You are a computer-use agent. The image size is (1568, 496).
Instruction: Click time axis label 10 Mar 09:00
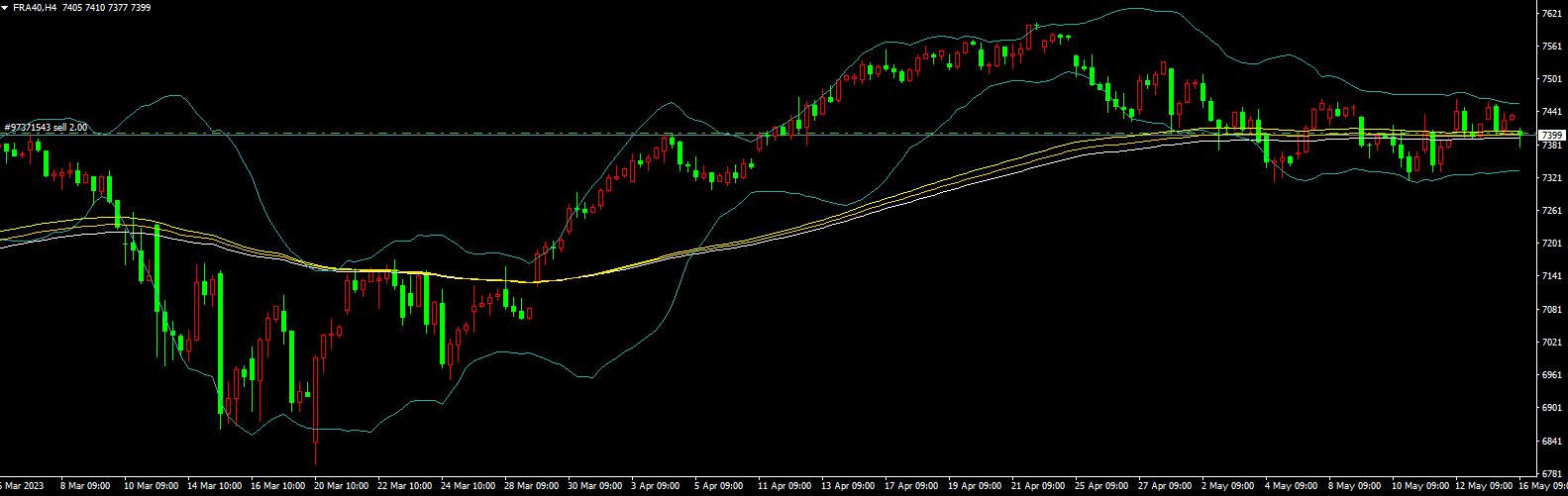coord(151,487)
